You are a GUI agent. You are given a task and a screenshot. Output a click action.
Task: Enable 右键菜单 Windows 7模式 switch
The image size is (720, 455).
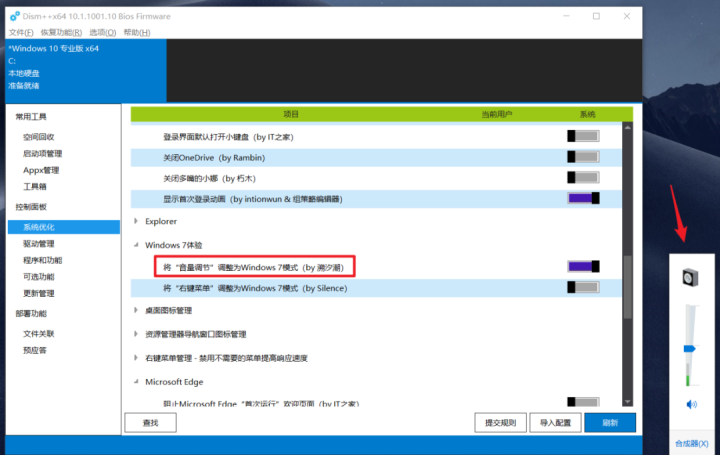583,287
